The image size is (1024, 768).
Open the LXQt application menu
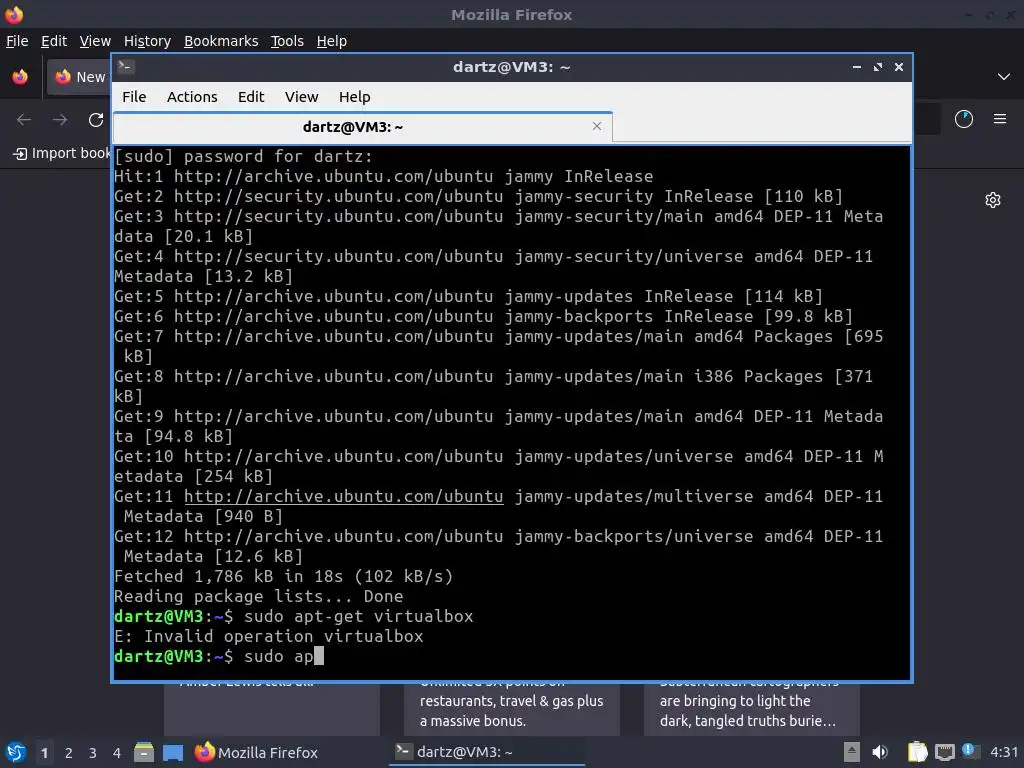16,752
